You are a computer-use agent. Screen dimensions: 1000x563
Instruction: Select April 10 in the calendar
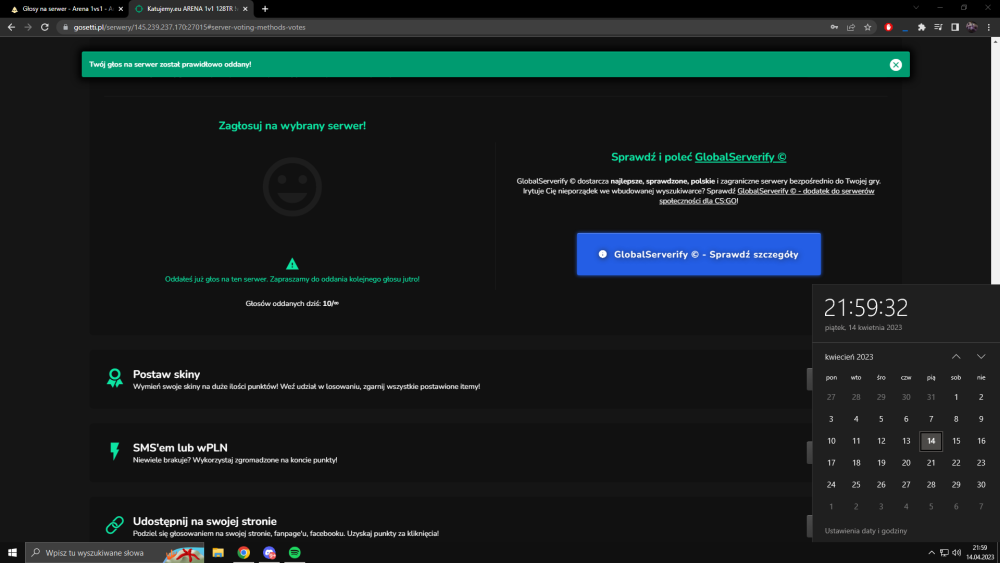click(x=831, y=441)
